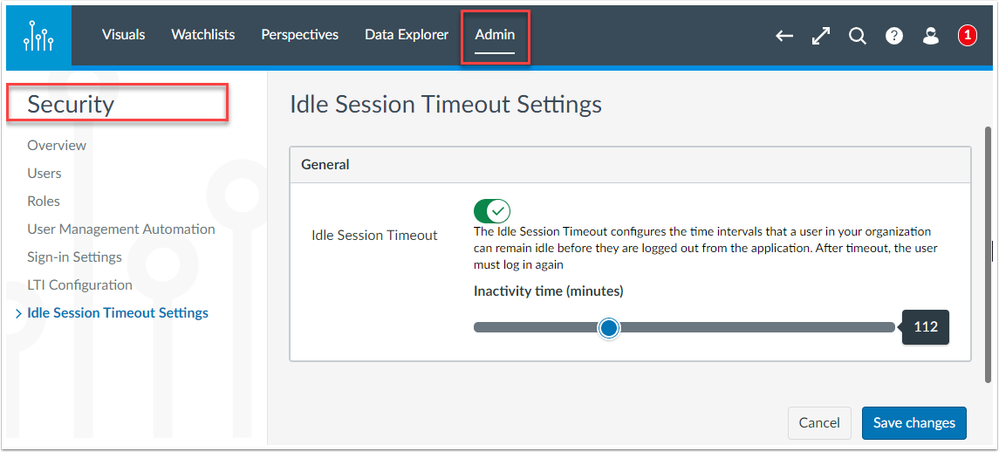Switch to the Watchlists tab
This screenshot has height=452, width=999.
point(203,35)
